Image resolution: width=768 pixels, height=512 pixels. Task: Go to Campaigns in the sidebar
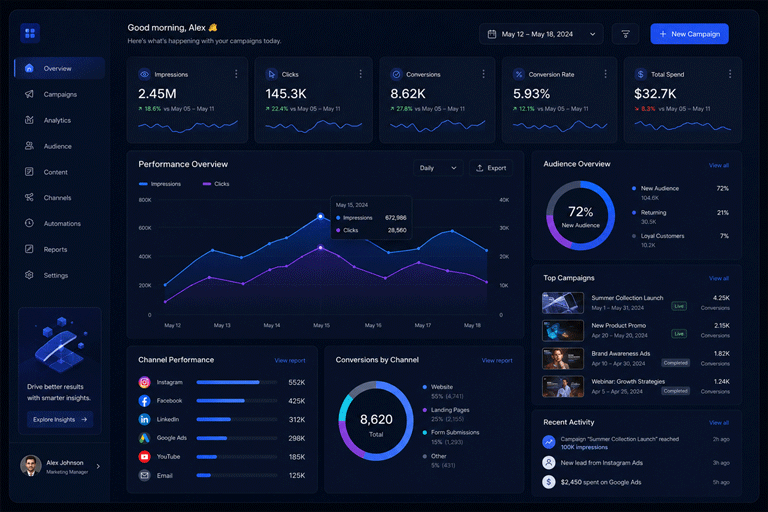59,94
